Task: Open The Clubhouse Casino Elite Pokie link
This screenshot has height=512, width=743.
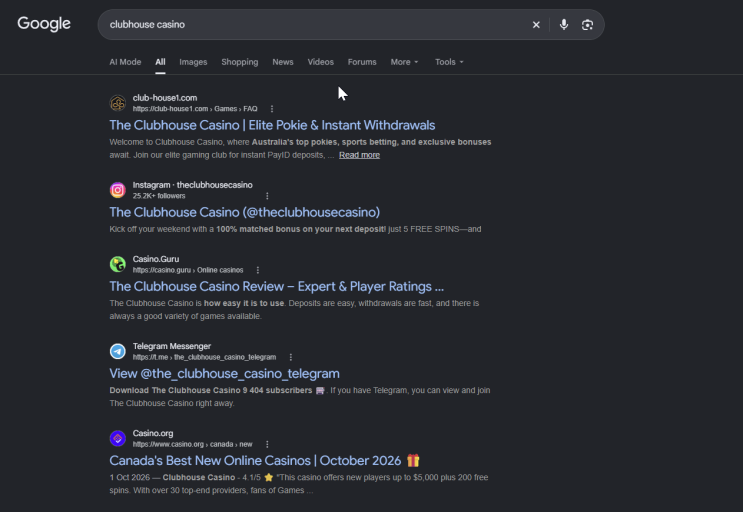Action: (x=272, y=125)
